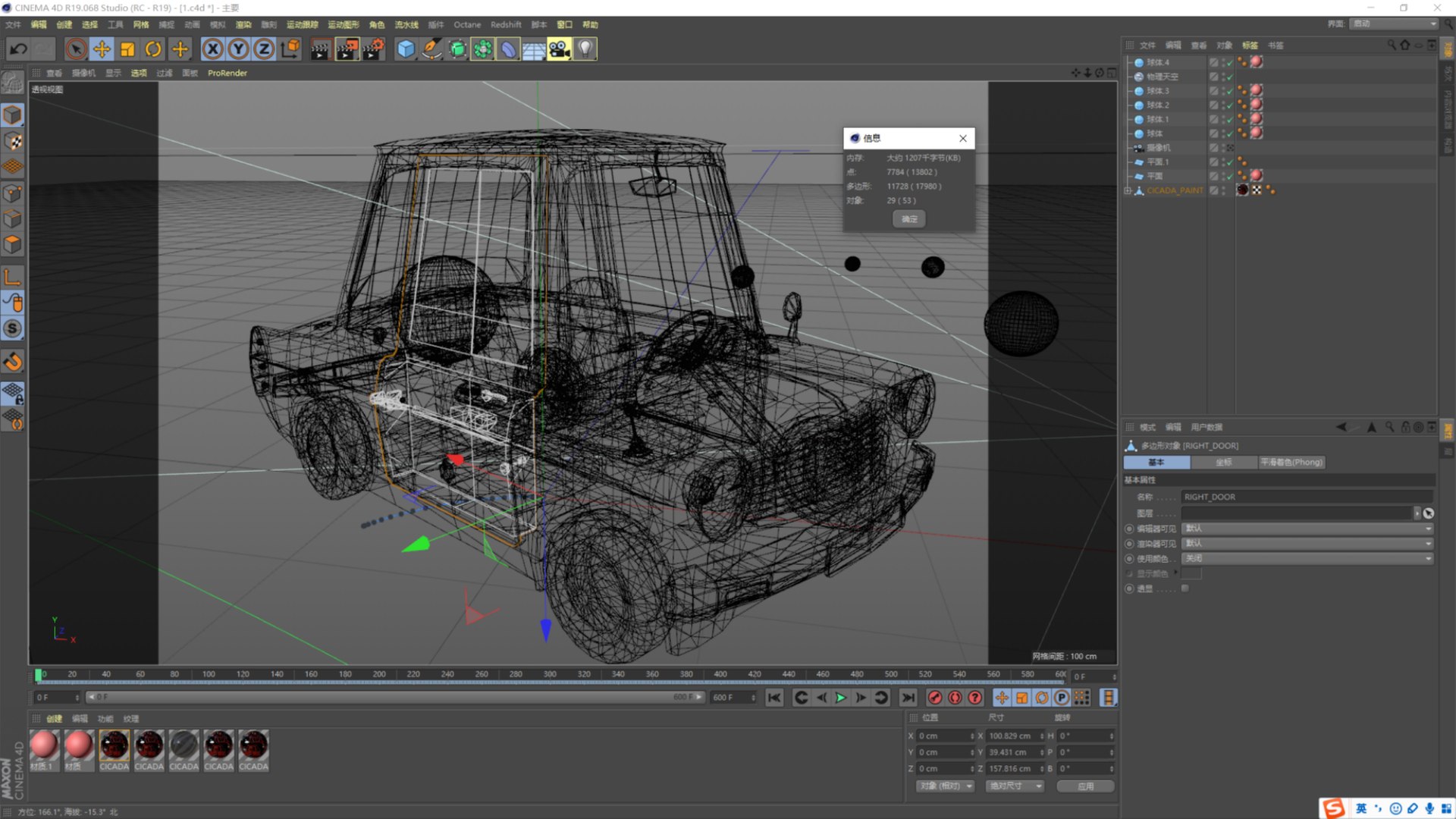Activate the Move tool in the top toolbar
The height and width of the screenshot is (819, 1456).
[102, 49]
